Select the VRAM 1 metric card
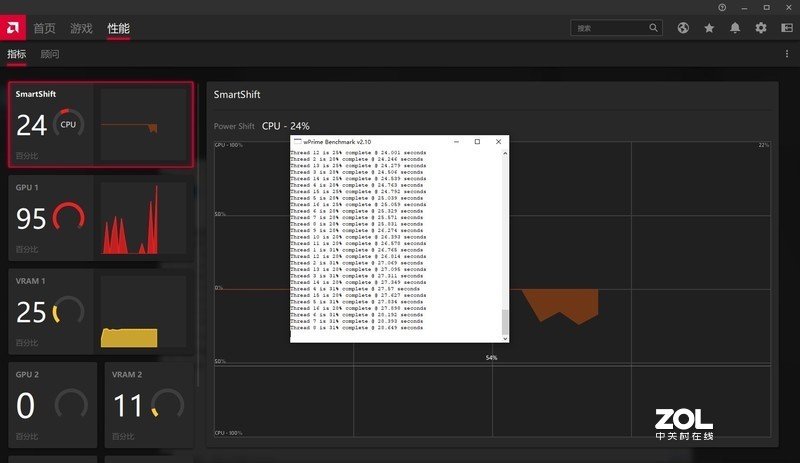This screenshot has width=800, height=463. pyautogui.click(x=101, y=311)
